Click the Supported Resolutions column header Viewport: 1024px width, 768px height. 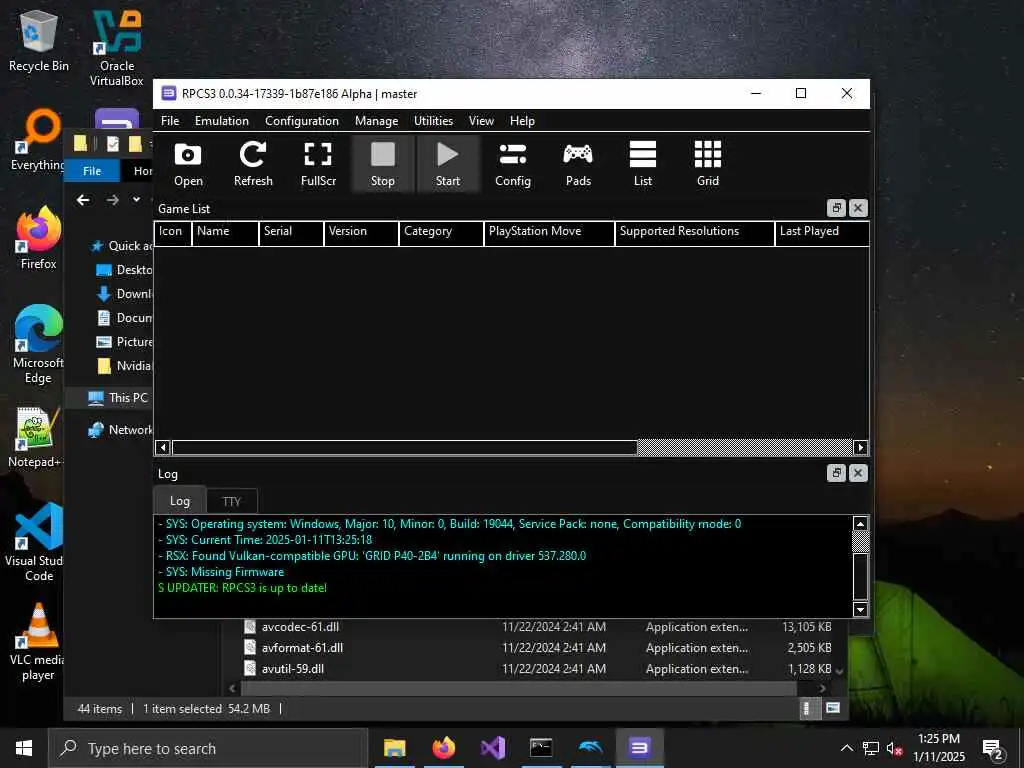[x=695, y=233]
